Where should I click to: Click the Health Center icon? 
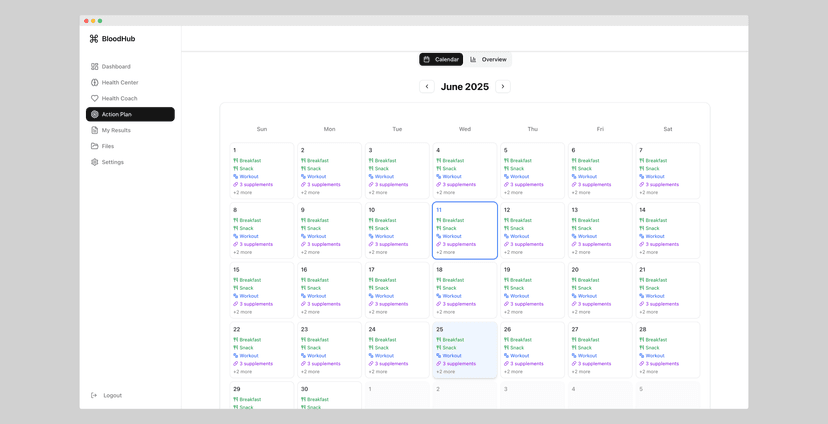95,82
